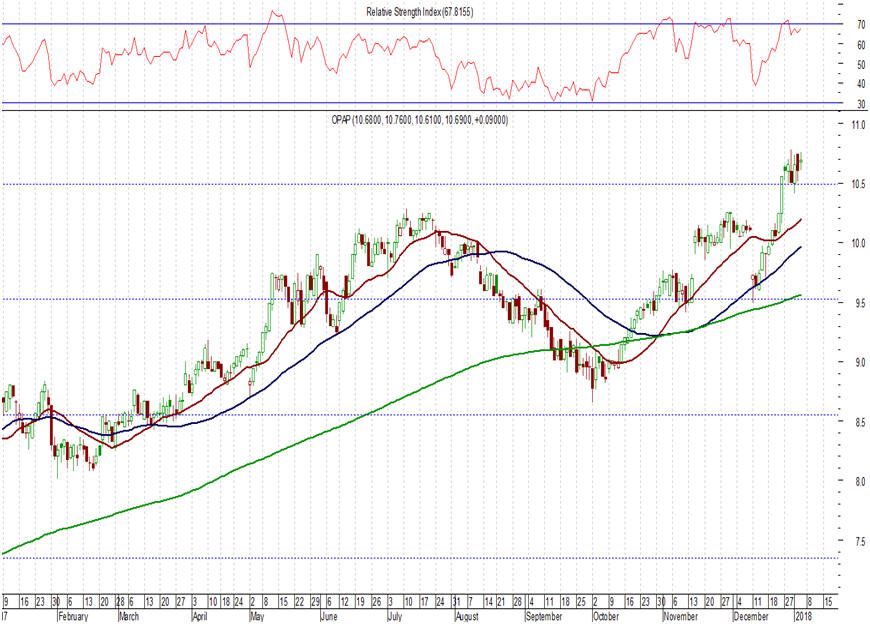Select the OPAP price header text

[419, 119]
